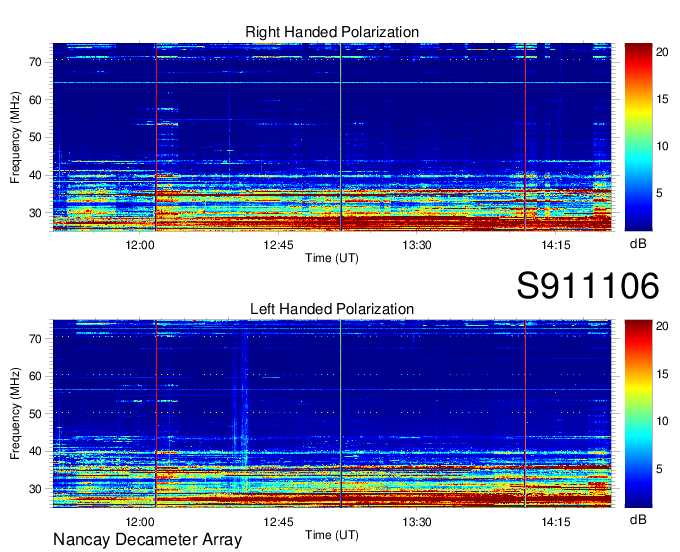This screenshot has height=552, width=680.
Task: Click the 12:45 tick under the upper plot
Action: tap(278, 245)
